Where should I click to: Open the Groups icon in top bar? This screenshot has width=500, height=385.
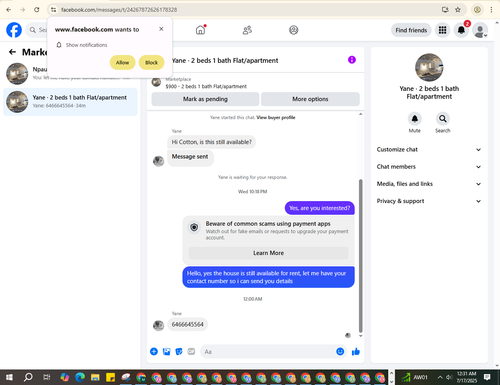click(293, 30)
